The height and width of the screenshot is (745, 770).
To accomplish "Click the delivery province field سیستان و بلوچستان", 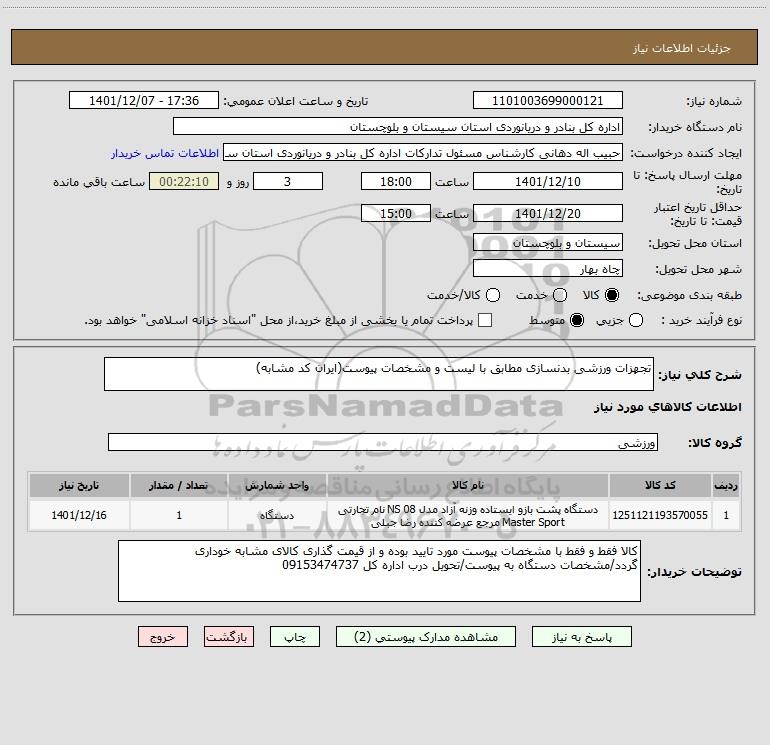I will (548, 243).
